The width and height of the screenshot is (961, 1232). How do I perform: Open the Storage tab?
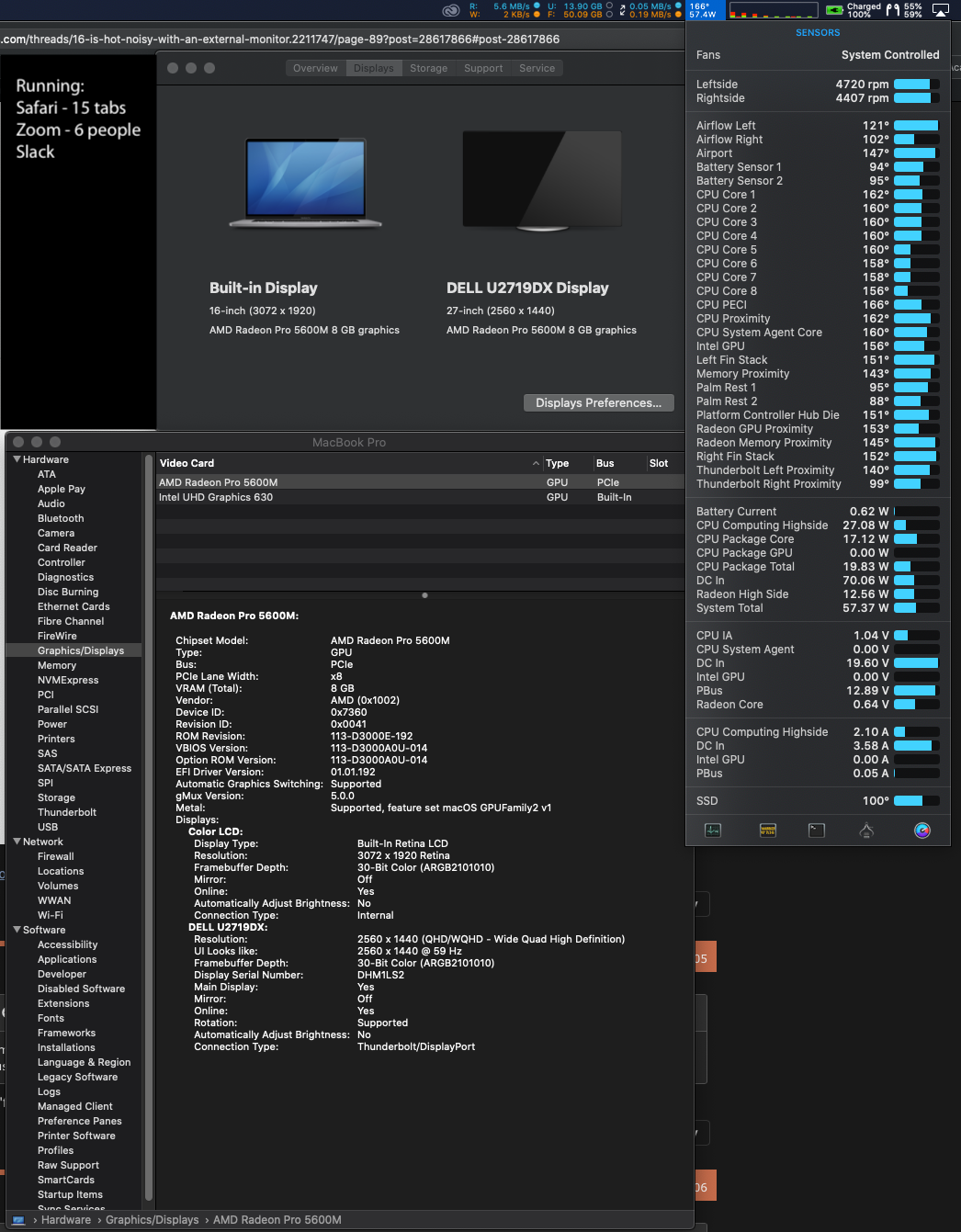pyautogui.click(x=428, y=68)
